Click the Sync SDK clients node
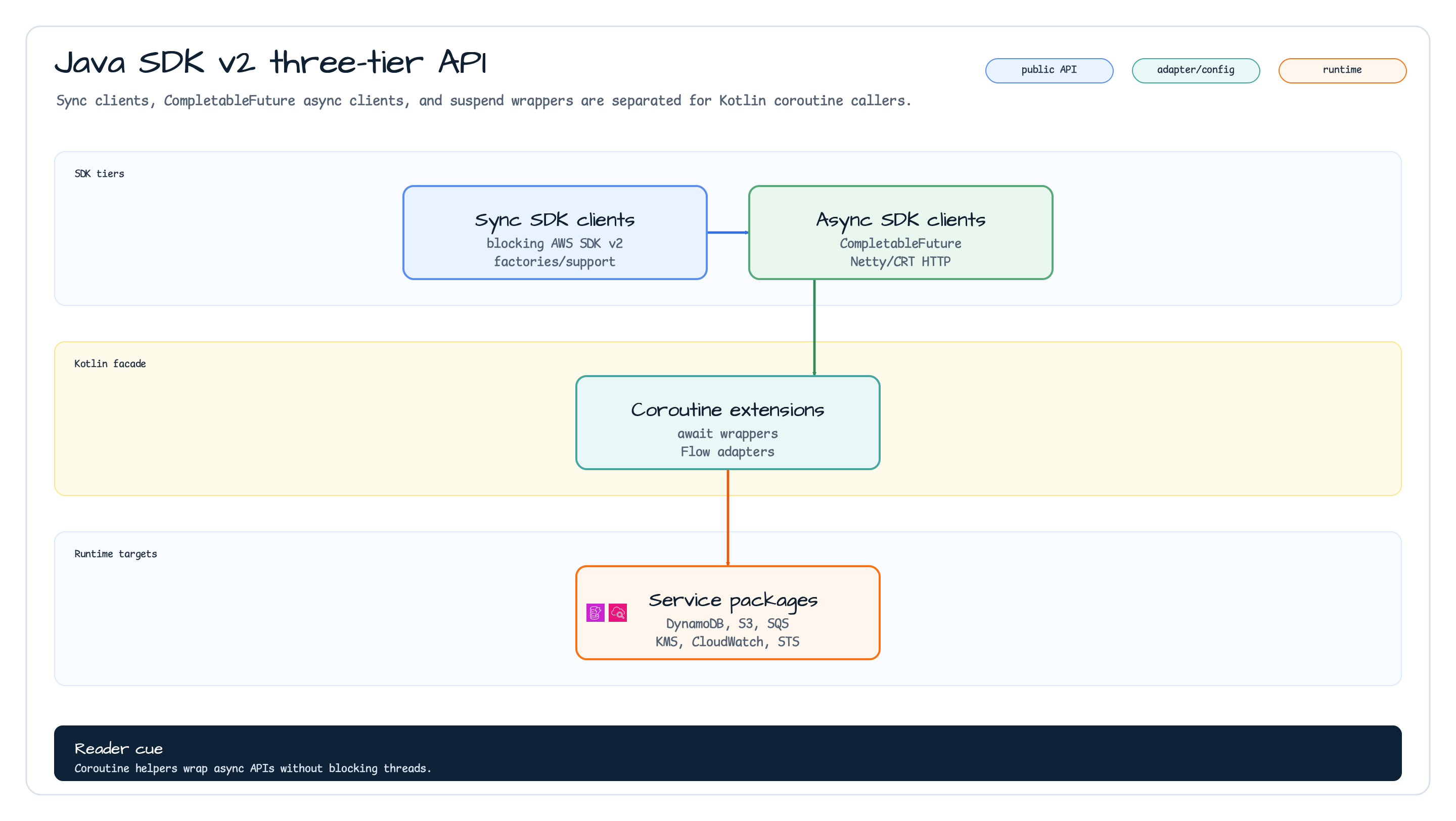1456x821 pixels. tap(555, 232)
